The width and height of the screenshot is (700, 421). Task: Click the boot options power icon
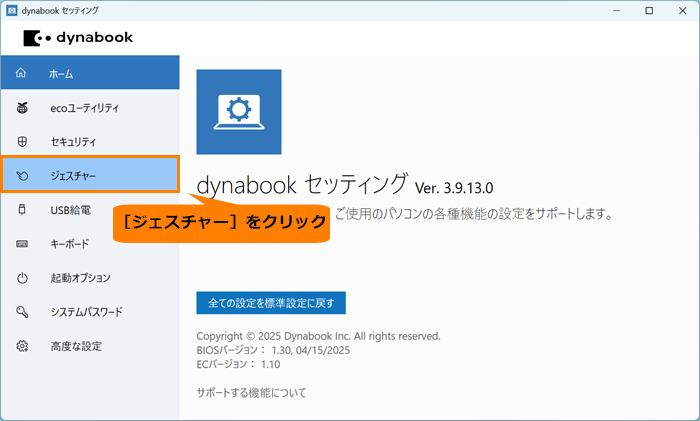(x=22, y=278)
